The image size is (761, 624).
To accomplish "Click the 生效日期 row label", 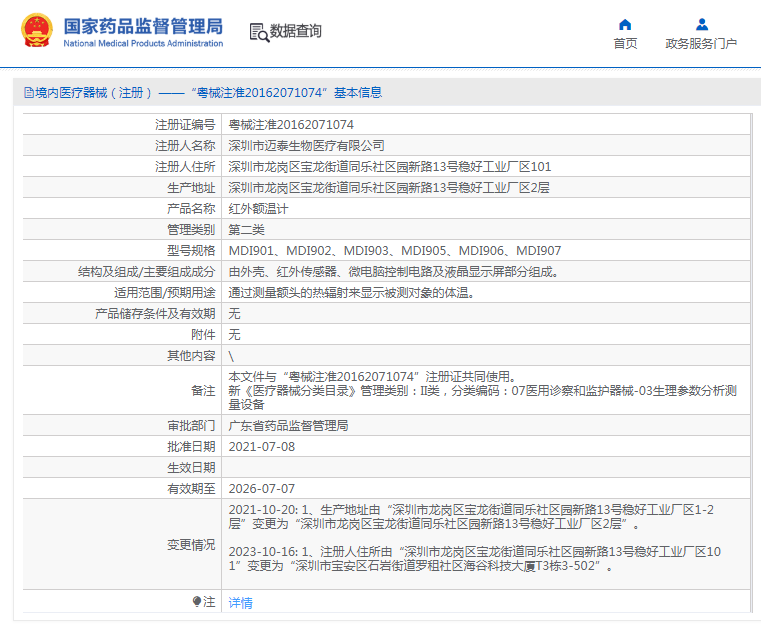I will click(191, 468).
